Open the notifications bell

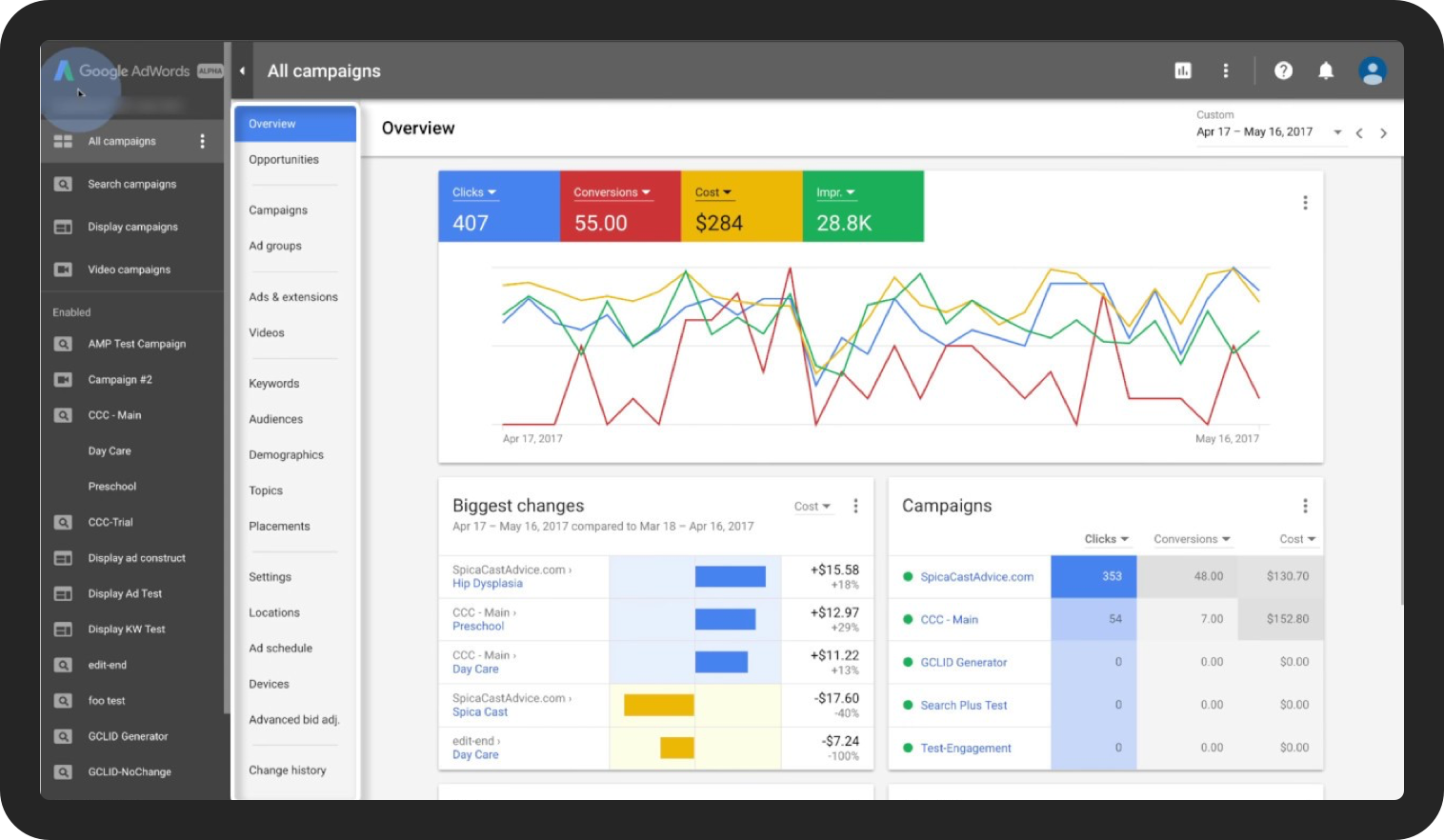[1326, 70]
